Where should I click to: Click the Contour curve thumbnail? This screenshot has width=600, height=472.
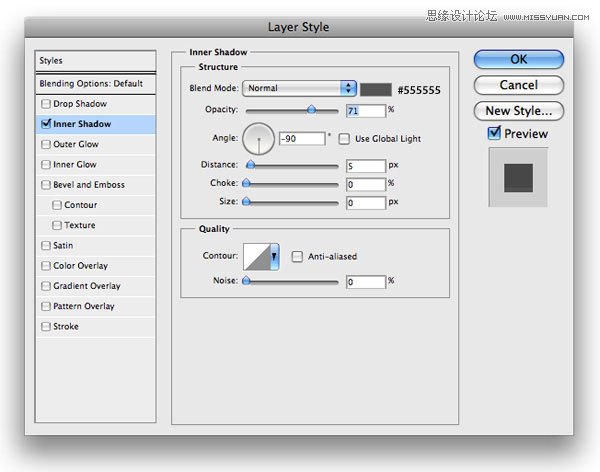tap(257, 256)
